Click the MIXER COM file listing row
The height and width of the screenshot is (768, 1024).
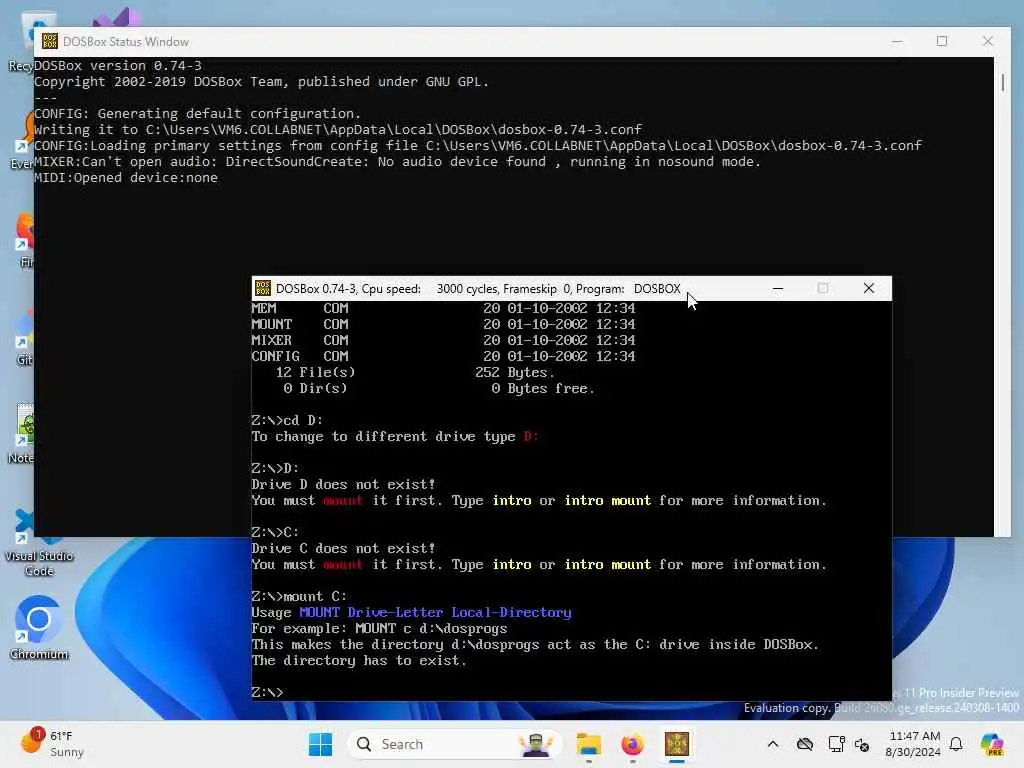443,340
